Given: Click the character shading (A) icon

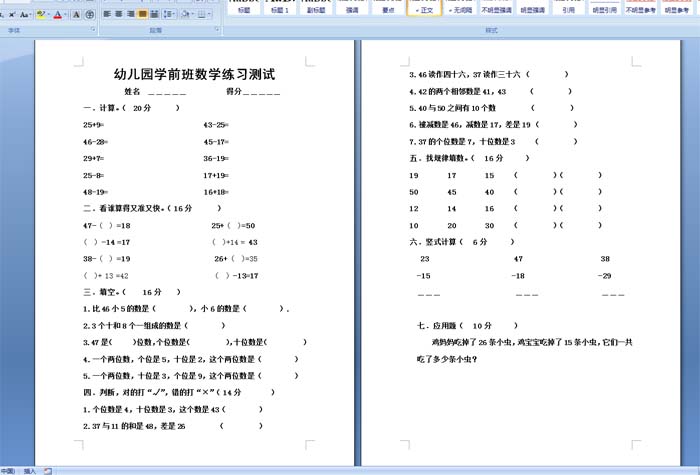Looking at the screenshot, I should [76, 15].
